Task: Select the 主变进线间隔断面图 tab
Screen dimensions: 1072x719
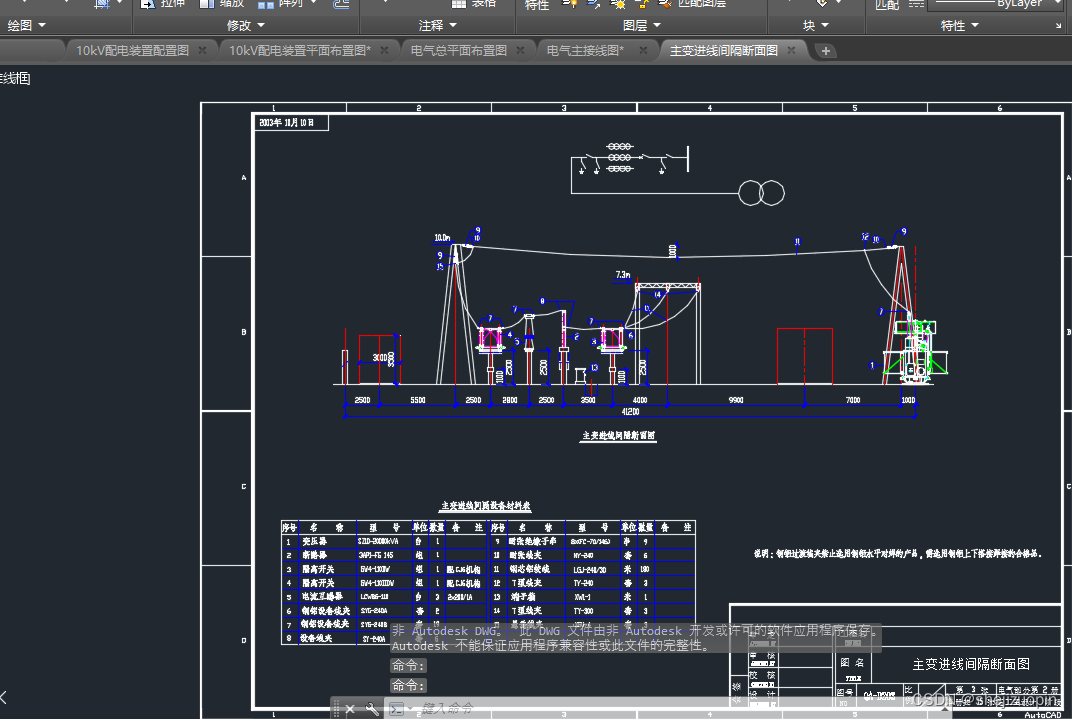Action: [x=723, y=51]
